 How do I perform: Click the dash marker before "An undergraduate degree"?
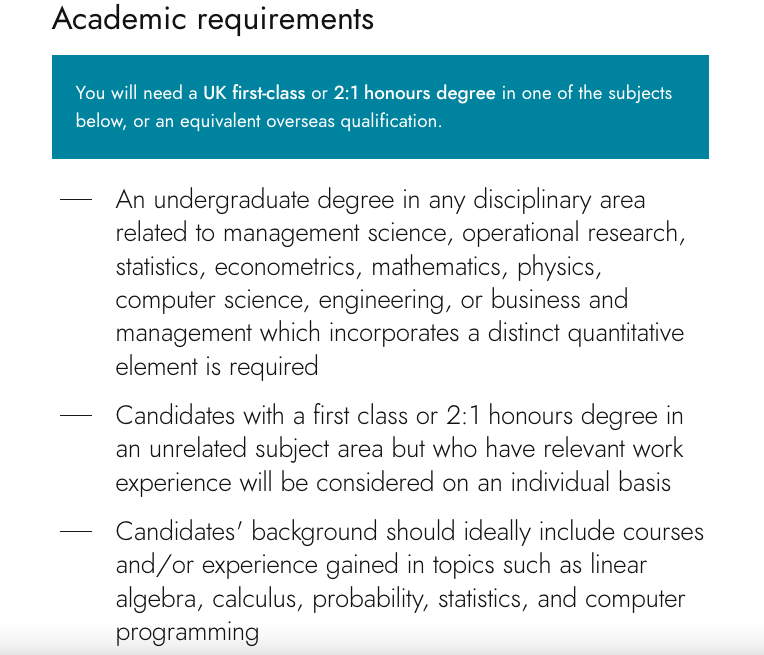(x=76, y=200)
